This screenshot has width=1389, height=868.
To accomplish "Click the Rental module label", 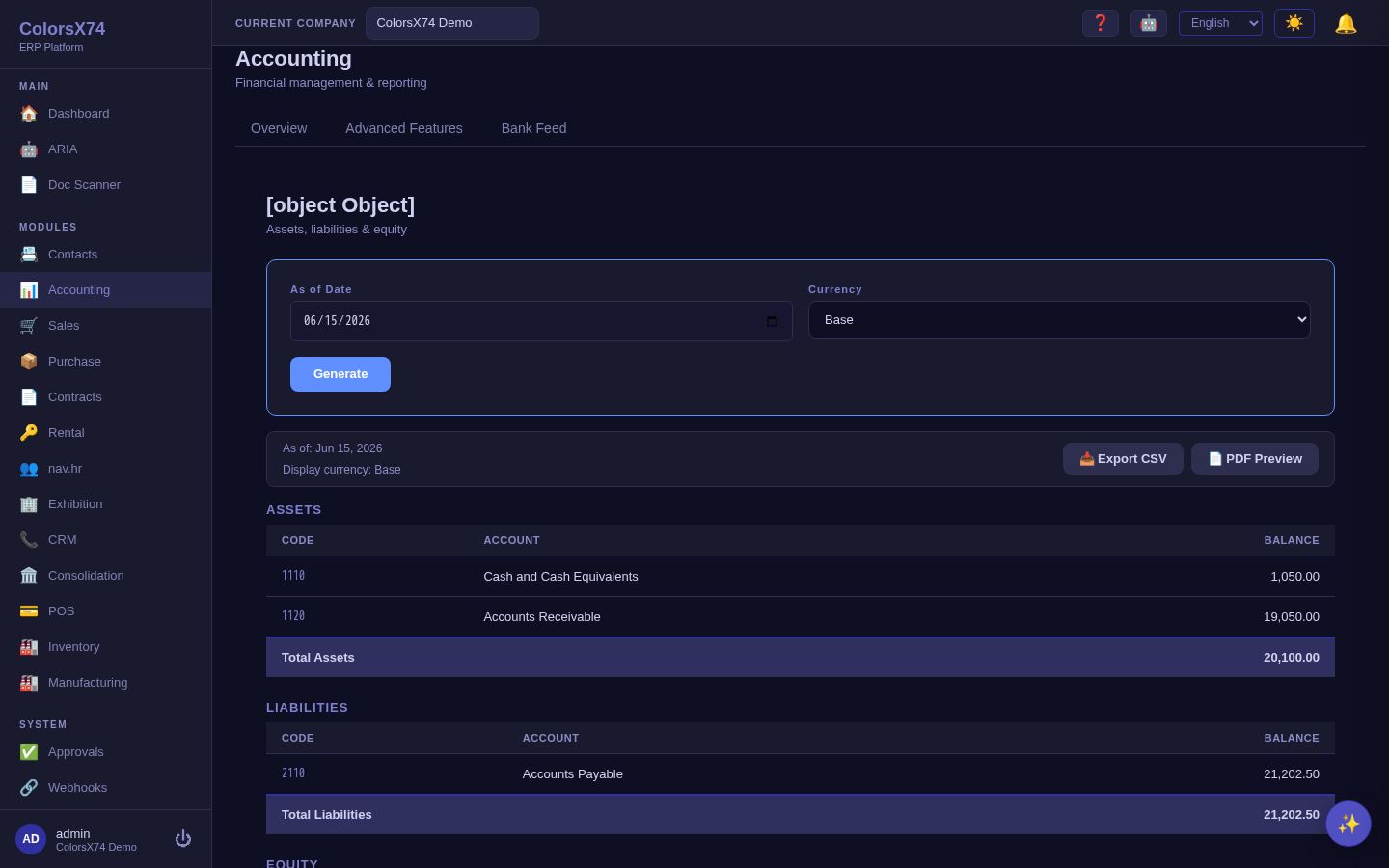I will click(67, 433).
